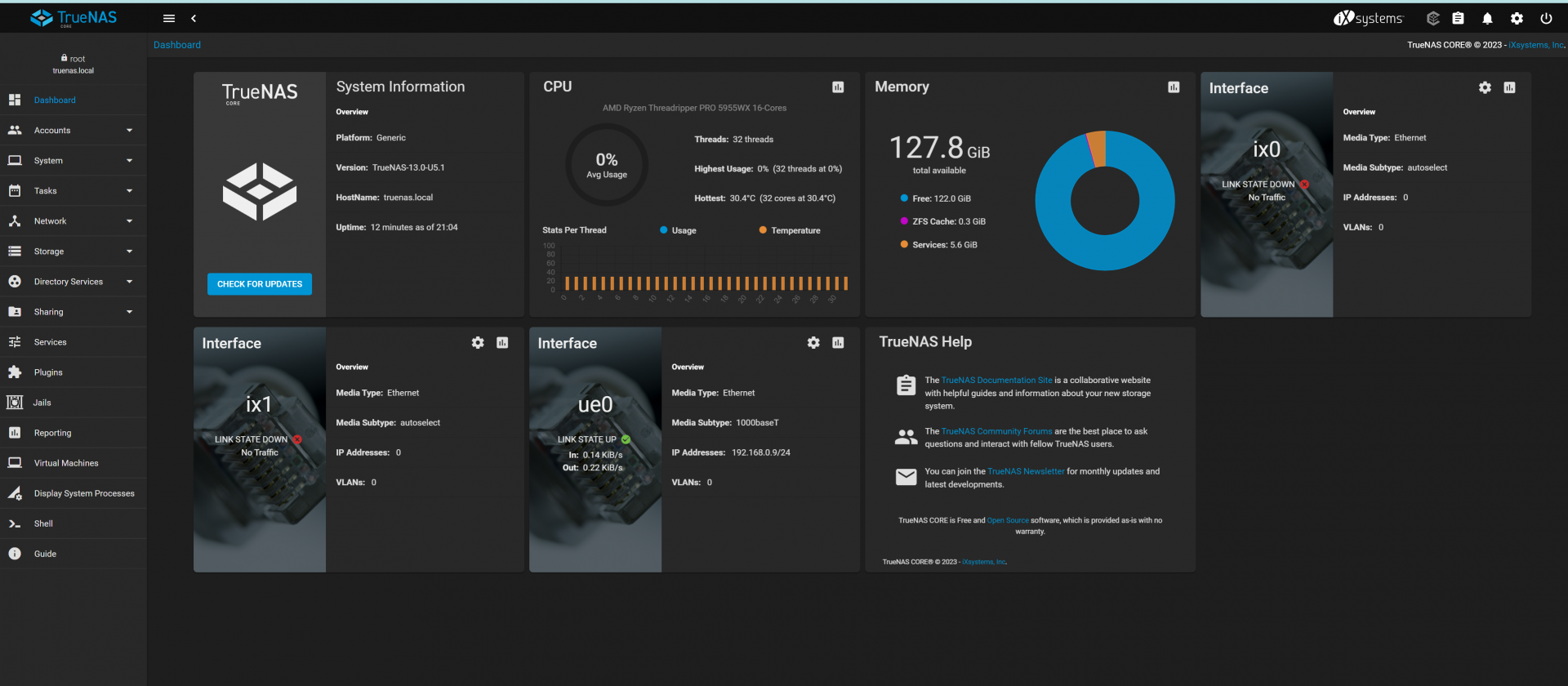
Task: Open the Task Manager clipboard icon
Action: point(1458,18)
